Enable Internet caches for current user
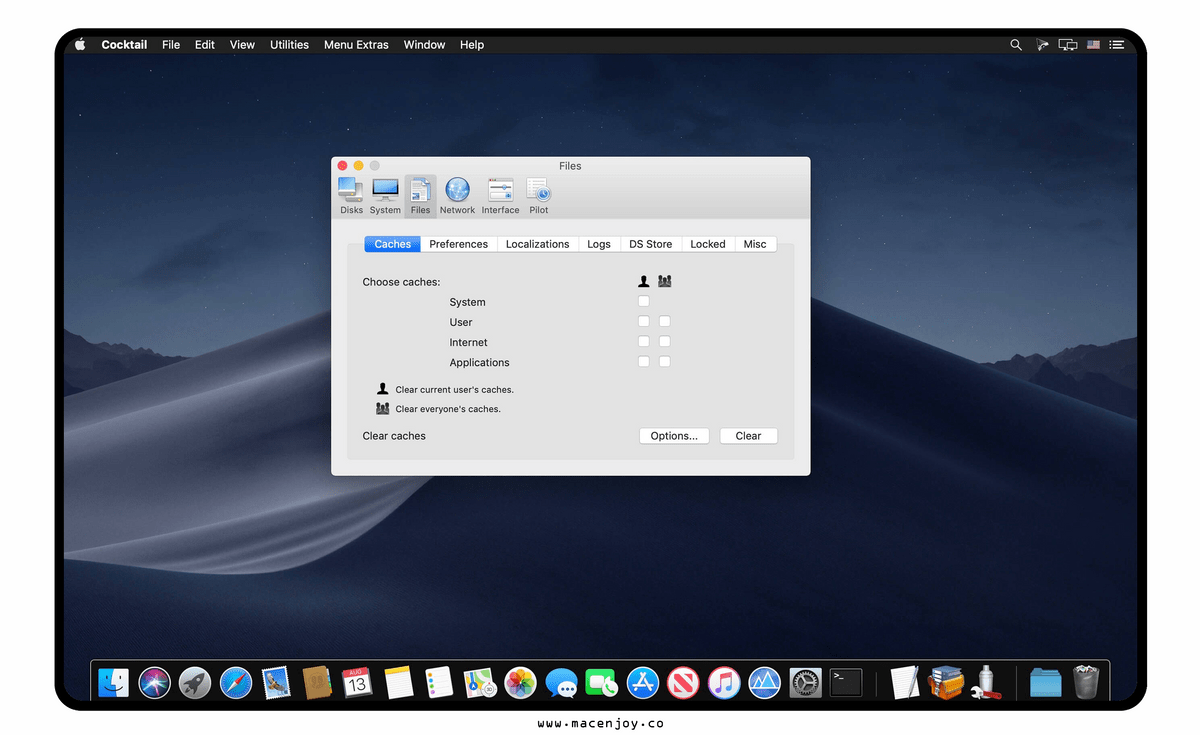Image resolution: width=1200 pixels, height=735 pixels. 643,341
